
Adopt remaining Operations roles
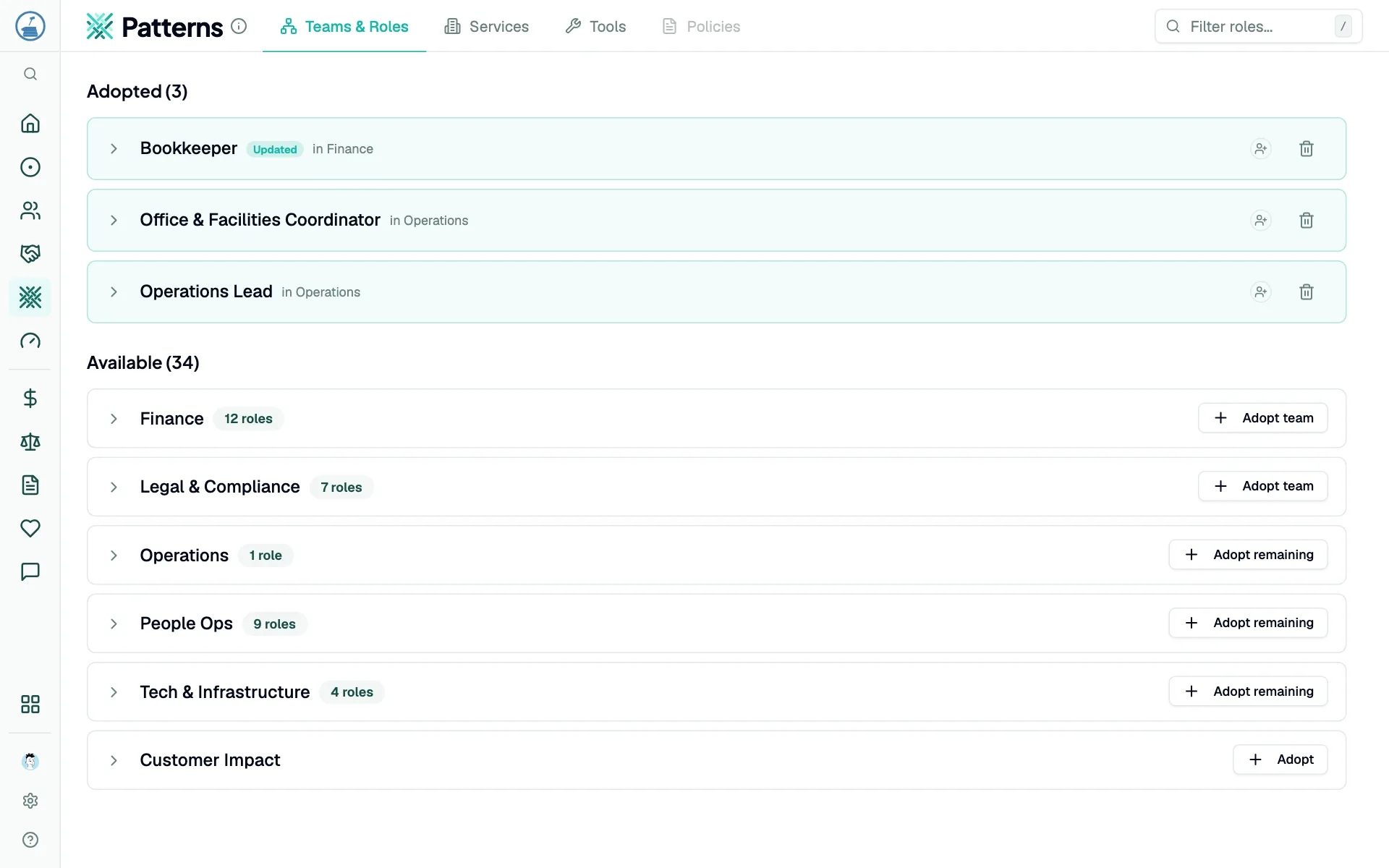click(1249, 555)
